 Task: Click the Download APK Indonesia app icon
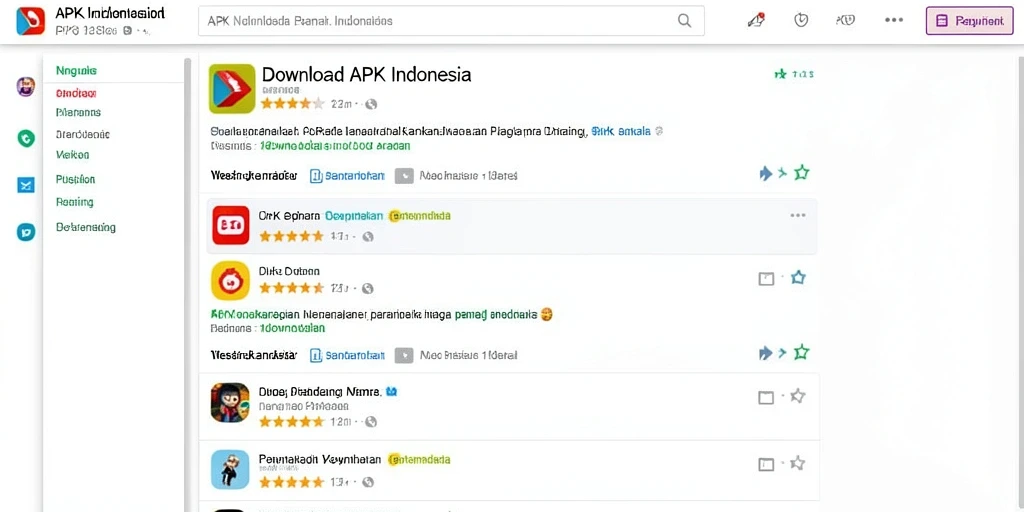(232, 89)
